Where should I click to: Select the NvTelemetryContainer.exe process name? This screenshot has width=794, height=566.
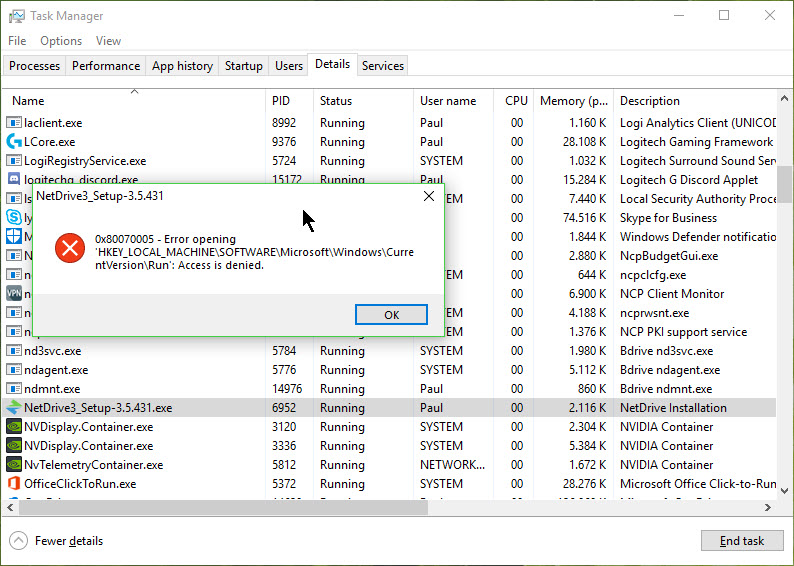click(x=94, y=464)
